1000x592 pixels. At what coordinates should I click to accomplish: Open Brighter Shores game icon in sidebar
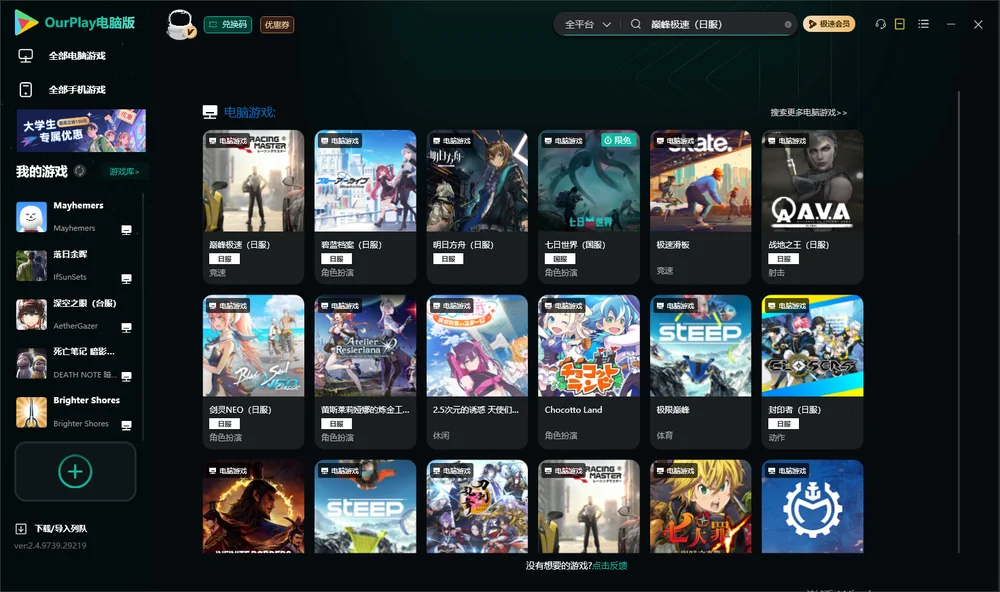31,412
